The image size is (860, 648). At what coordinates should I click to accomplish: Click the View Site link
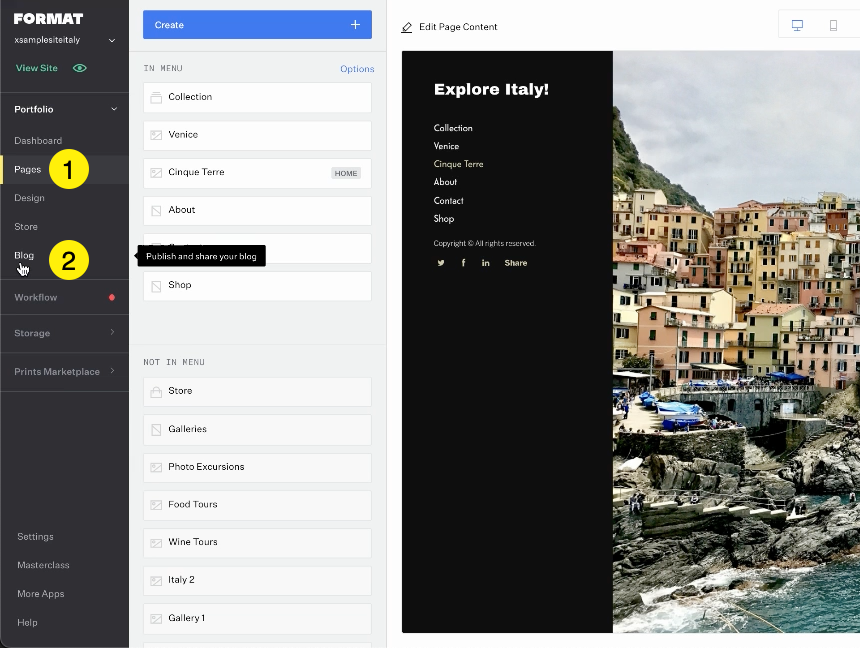click(37, 68)
